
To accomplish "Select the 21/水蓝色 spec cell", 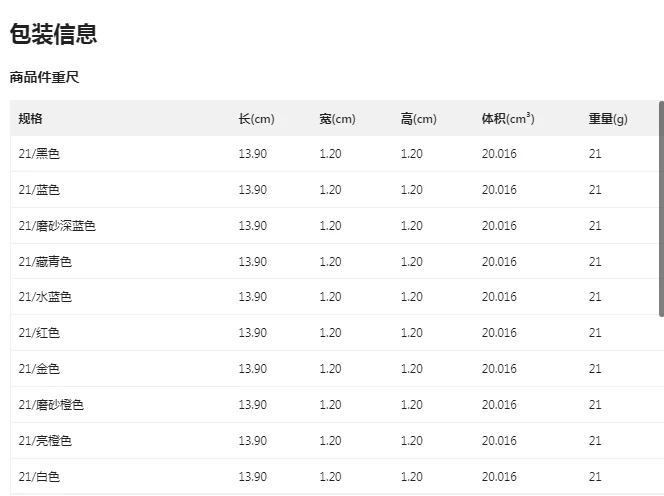I will tap(45, 297).
